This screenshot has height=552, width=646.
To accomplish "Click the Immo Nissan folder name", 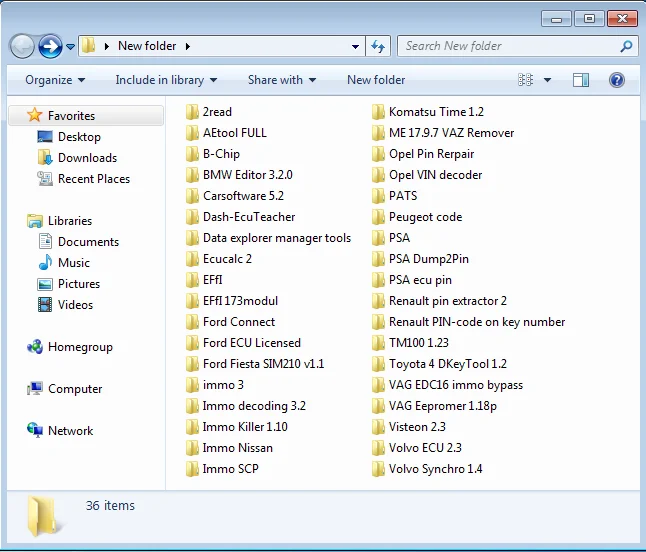I will pos(238,448).
